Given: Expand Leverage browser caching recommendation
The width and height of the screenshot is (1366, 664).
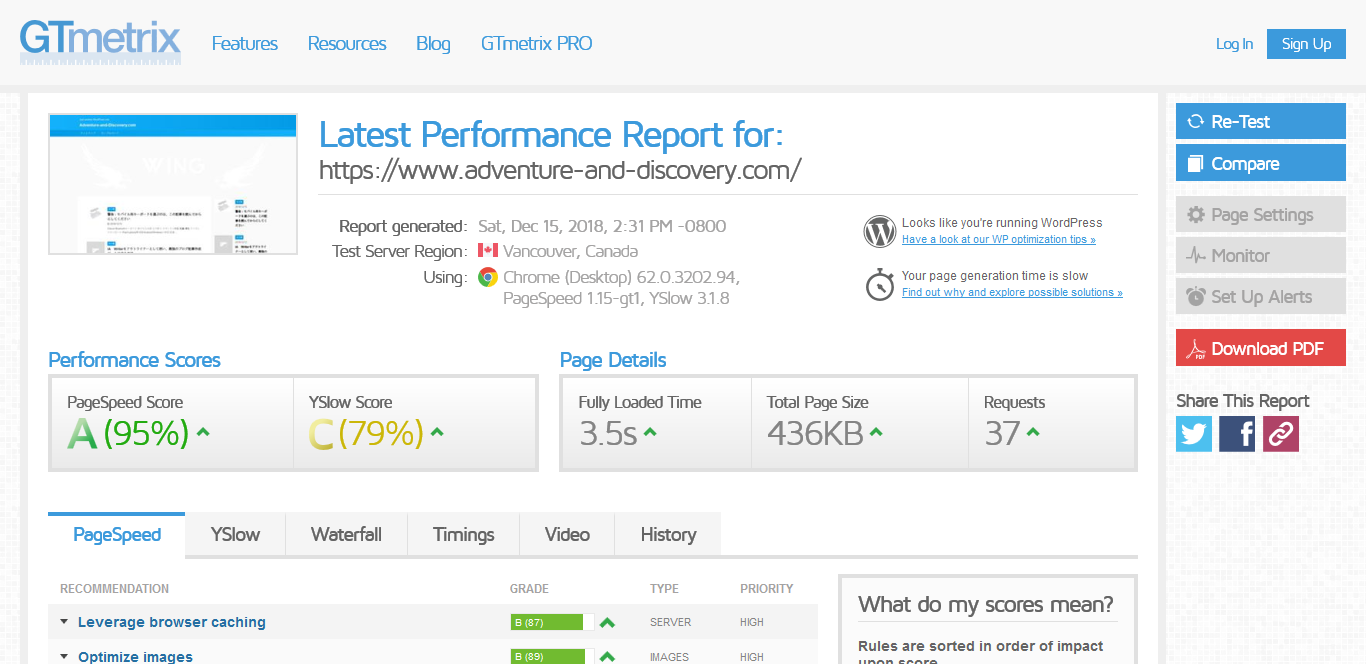Looking at the screenshot, I should pos(64,622).
